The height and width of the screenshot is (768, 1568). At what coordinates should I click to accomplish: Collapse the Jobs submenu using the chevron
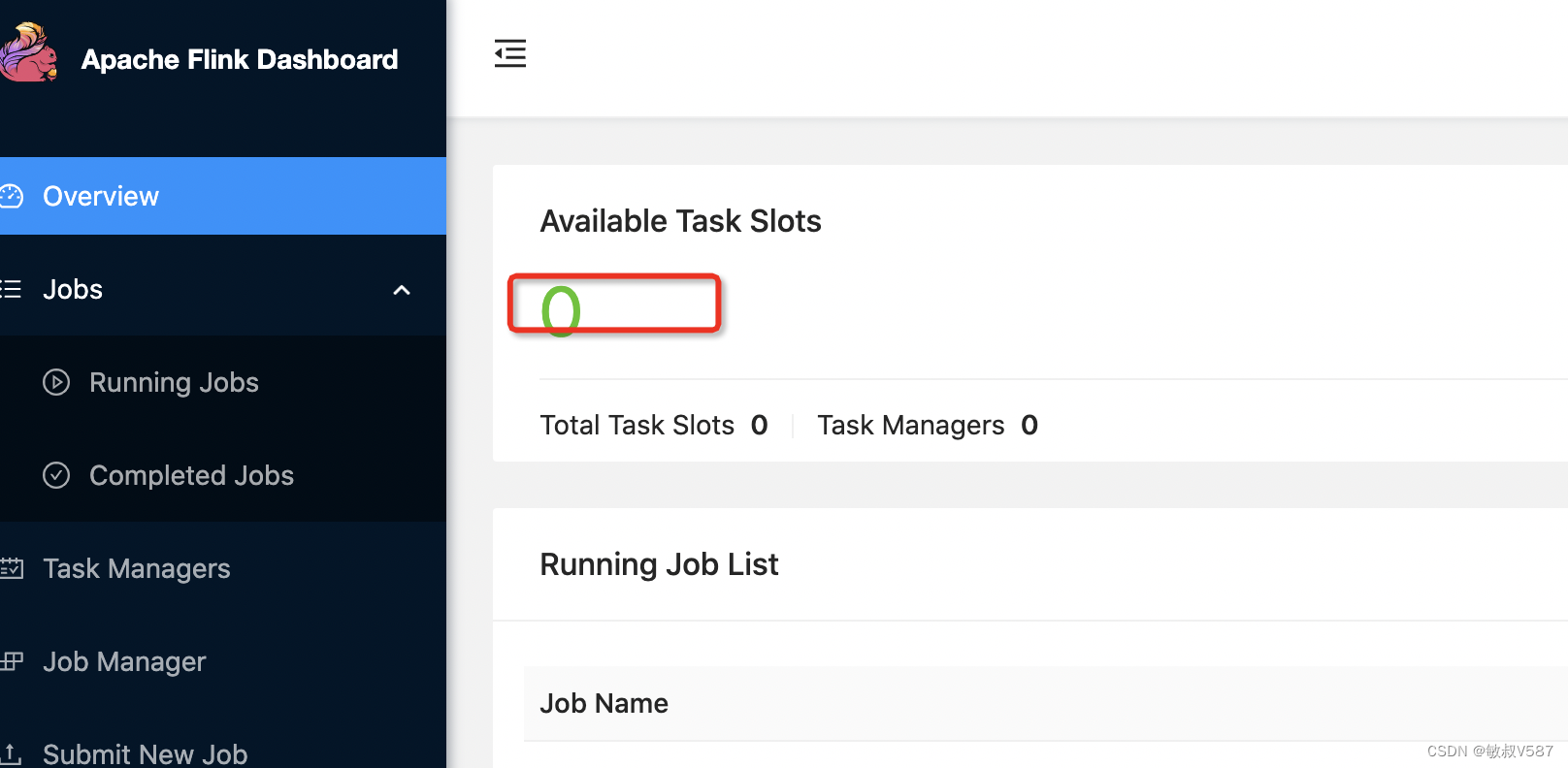402,290
